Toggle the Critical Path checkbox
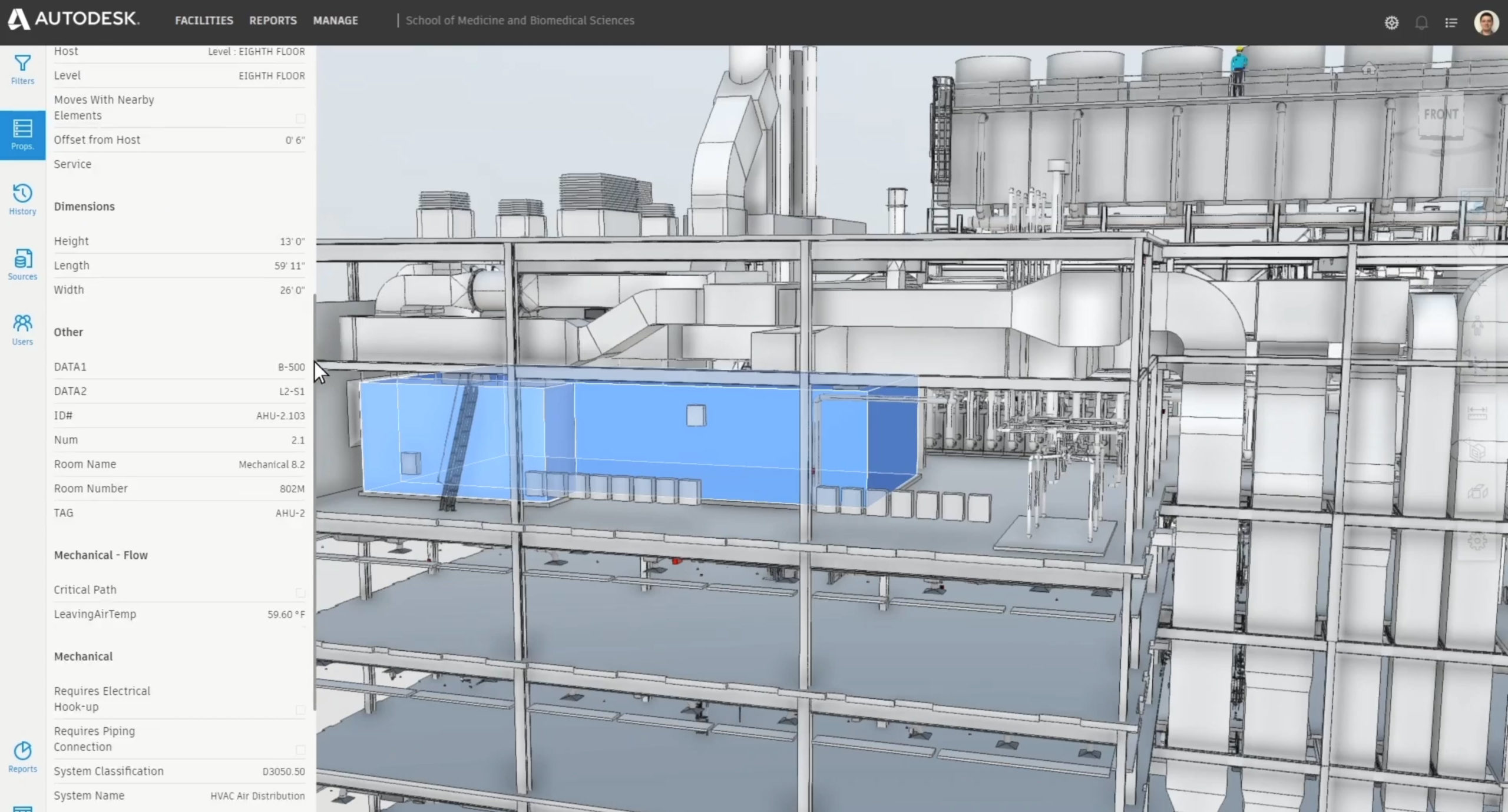The image size is (1508, 812). coord(301,592)
